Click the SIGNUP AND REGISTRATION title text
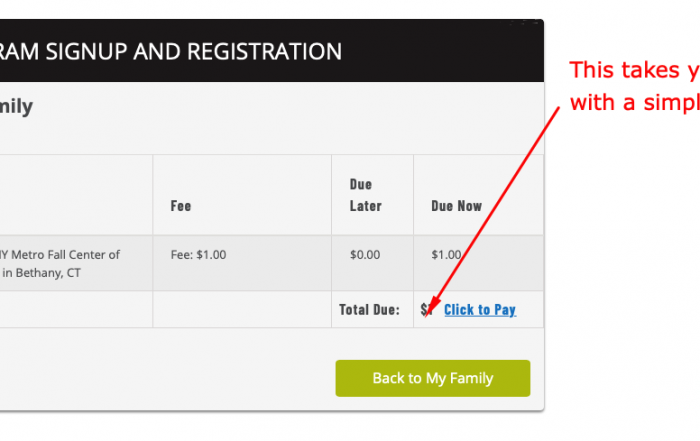700x441 pixels. click(194, 51)
